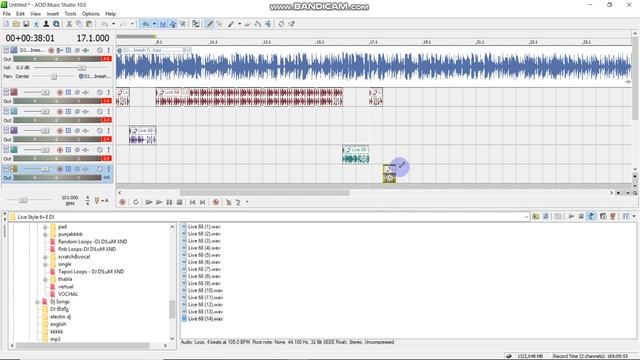Go to end of project
This screenshot has width=640, height=360.
coord(203,202)
